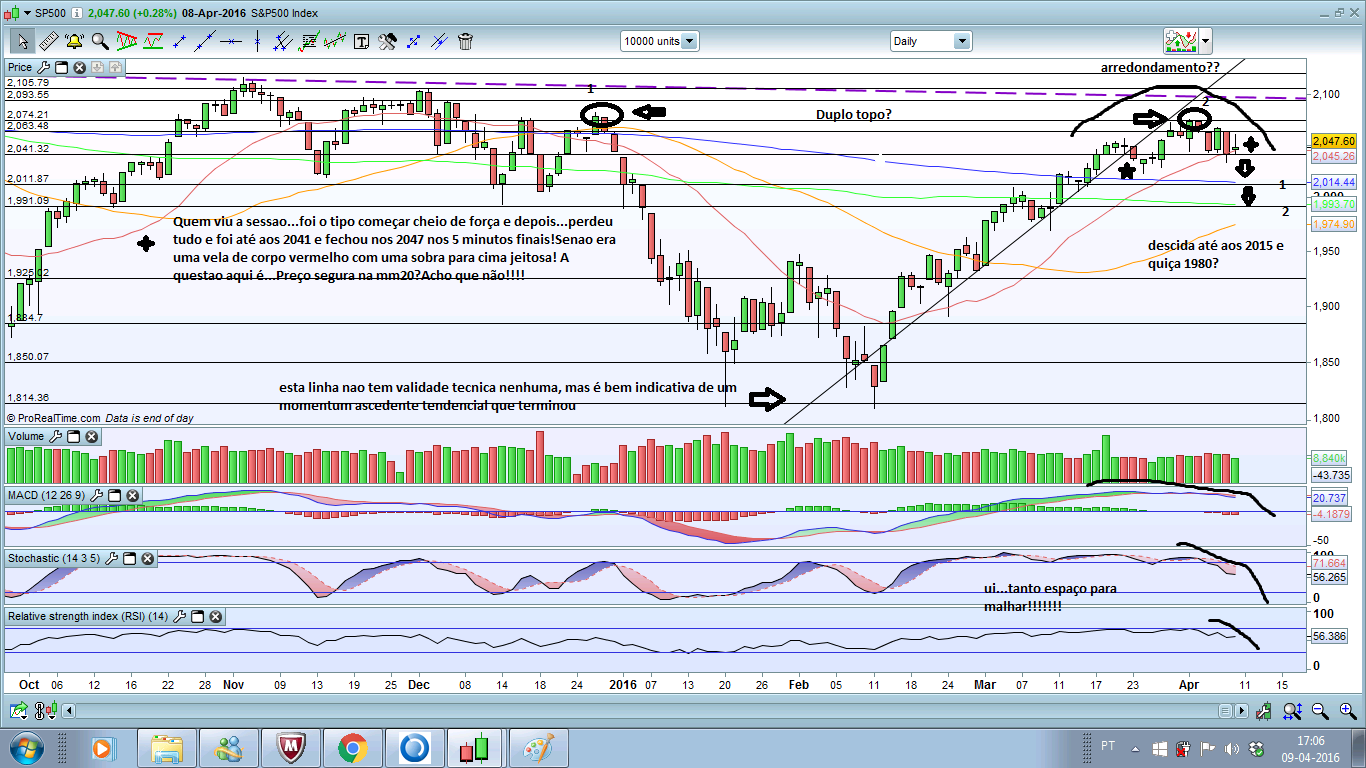Open the alert bell tool
Viewport: 1366px width, 768px height.
click(74, 41)
